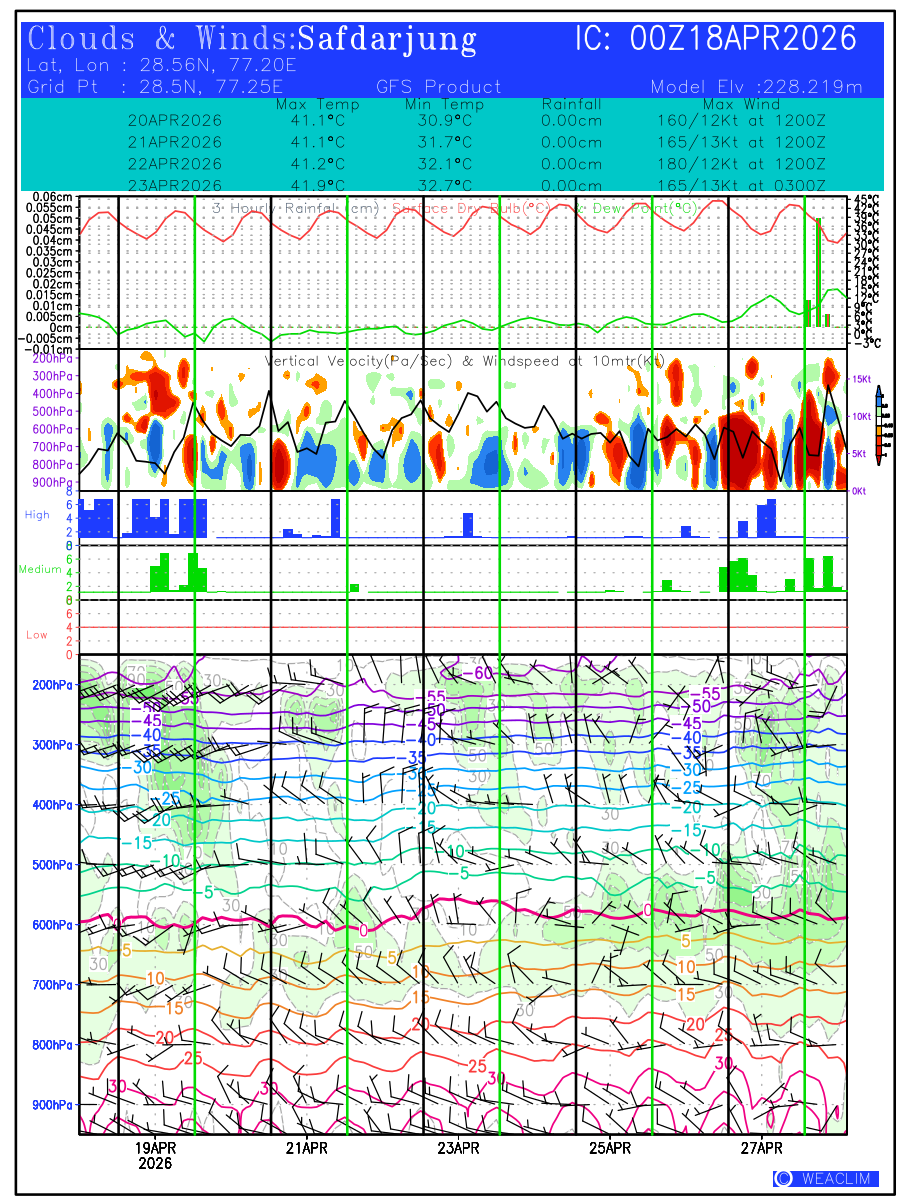Select the 20APR2026 forecast table row
This screenshot has height=1200, width=900.
[175, 120]
